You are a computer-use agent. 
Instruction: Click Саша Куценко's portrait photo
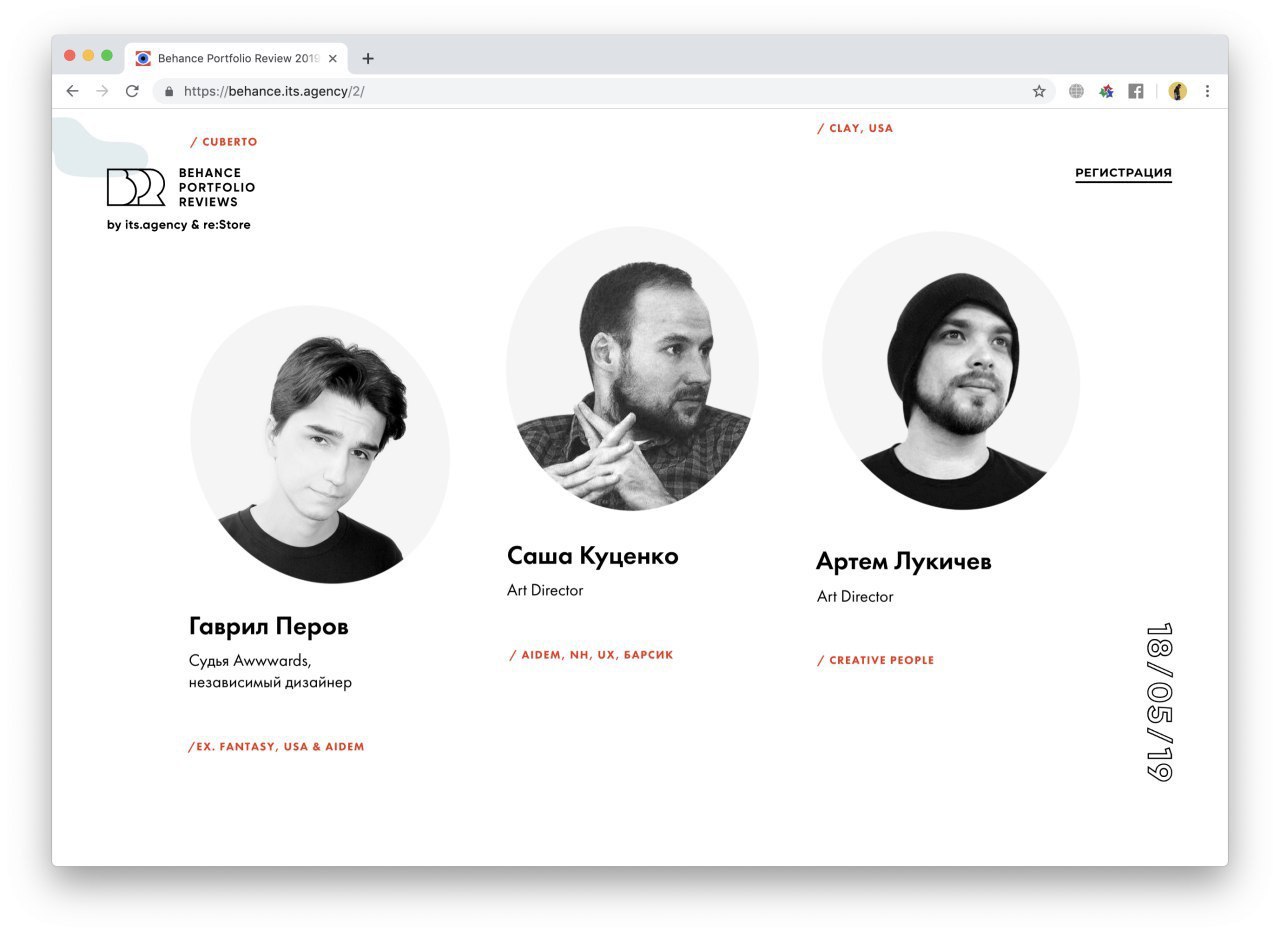(632, 369)
